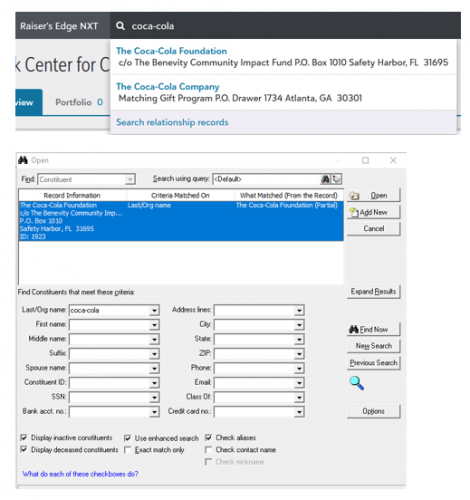
Task: Click the What Matched (From the Record) header
Action: (289, 195)
